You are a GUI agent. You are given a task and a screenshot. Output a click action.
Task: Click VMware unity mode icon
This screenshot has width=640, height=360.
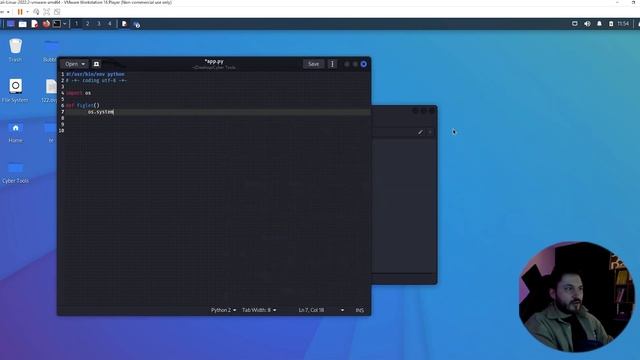[x=57, y=12]
